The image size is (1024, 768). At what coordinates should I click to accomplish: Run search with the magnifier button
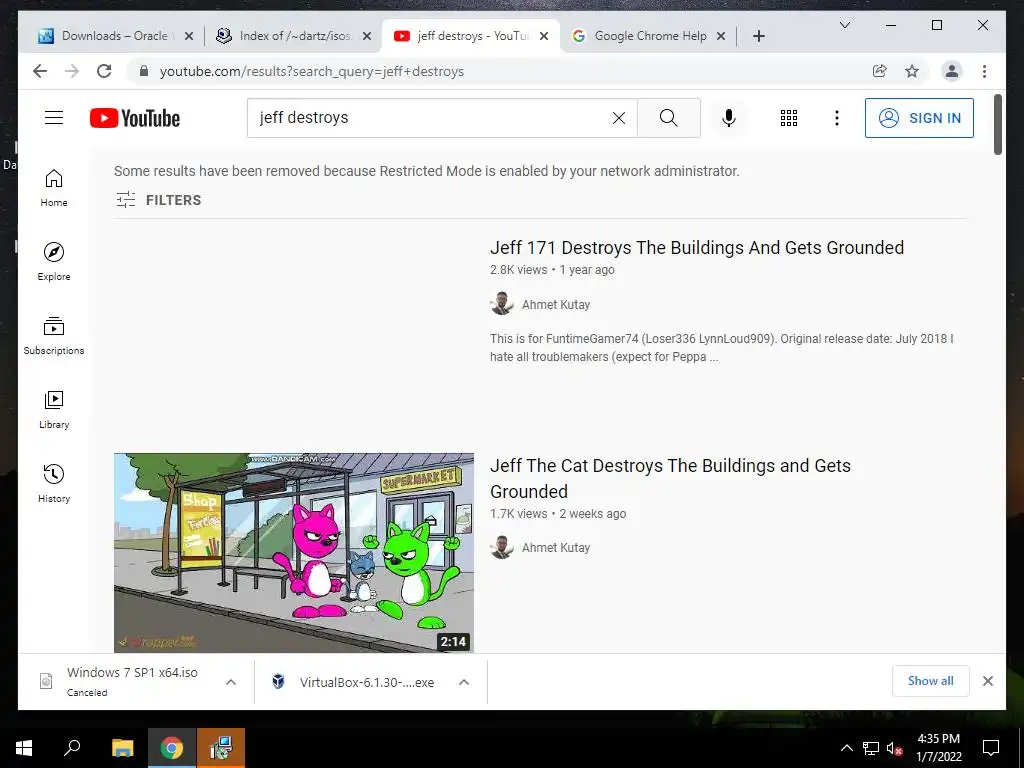(x=669, y=118)
